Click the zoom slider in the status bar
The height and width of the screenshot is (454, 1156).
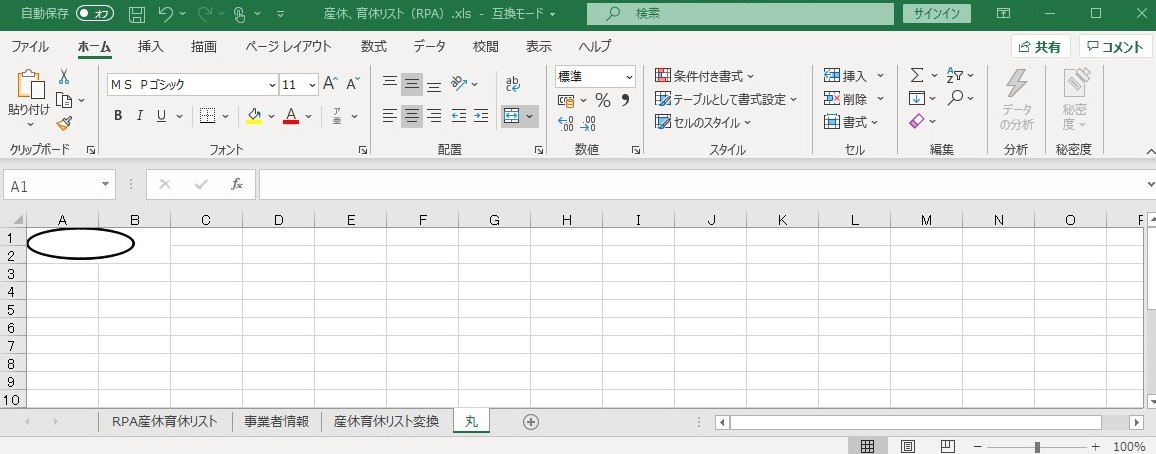point(1038,447)
